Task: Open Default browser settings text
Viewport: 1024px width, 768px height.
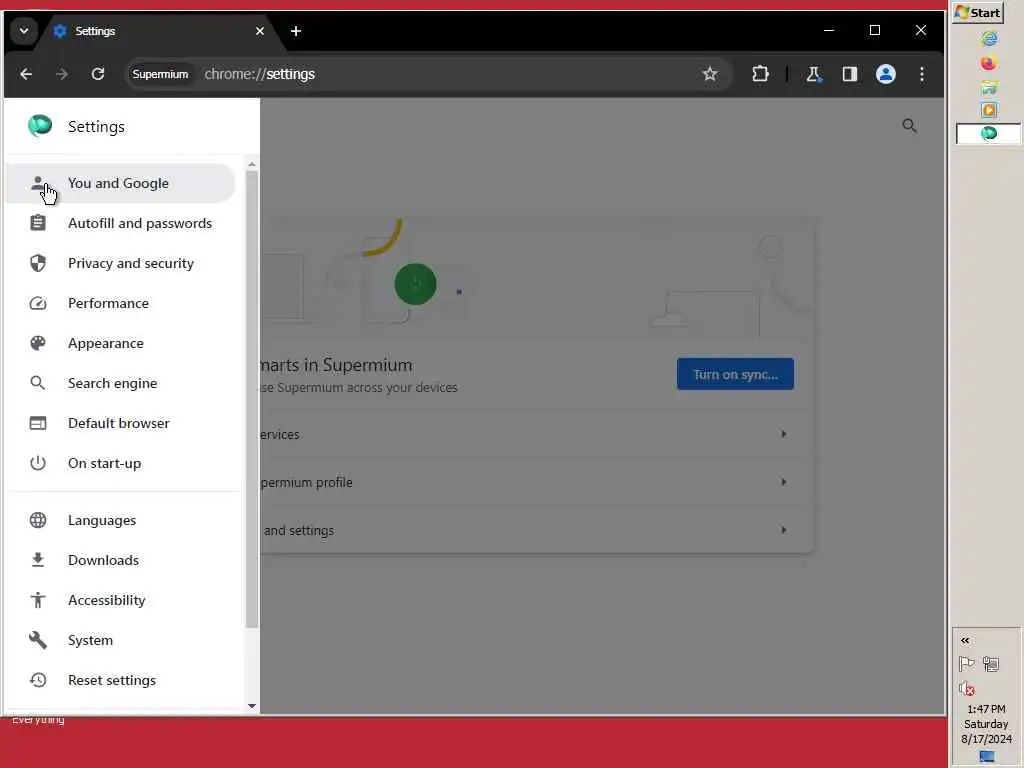Action: pos(119,423)
